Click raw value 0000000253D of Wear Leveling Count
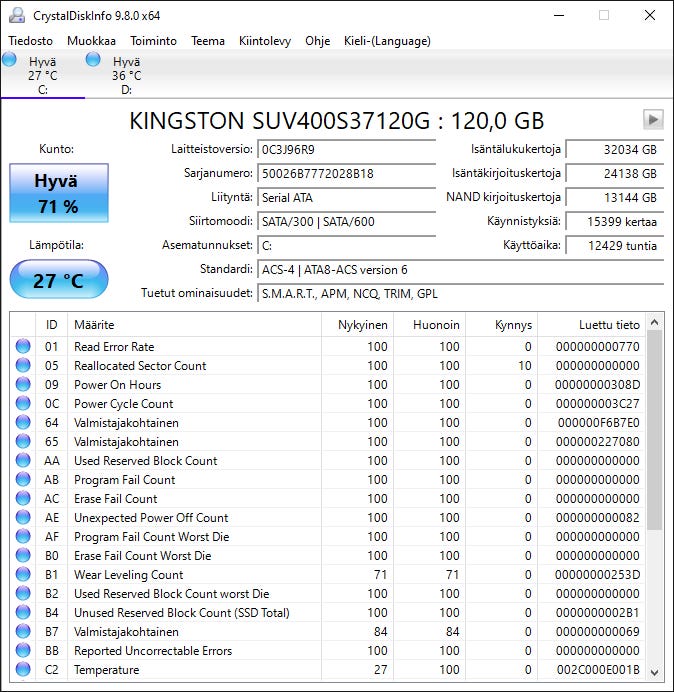 pyautogui.click(x=597, y=575)
